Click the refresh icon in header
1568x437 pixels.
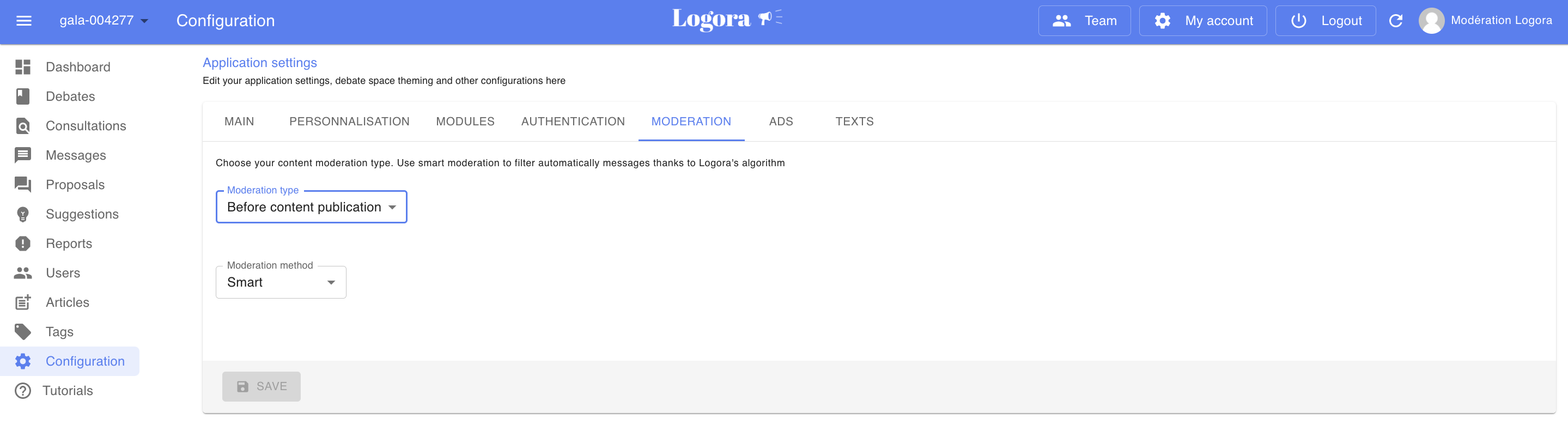point(1396,21)
